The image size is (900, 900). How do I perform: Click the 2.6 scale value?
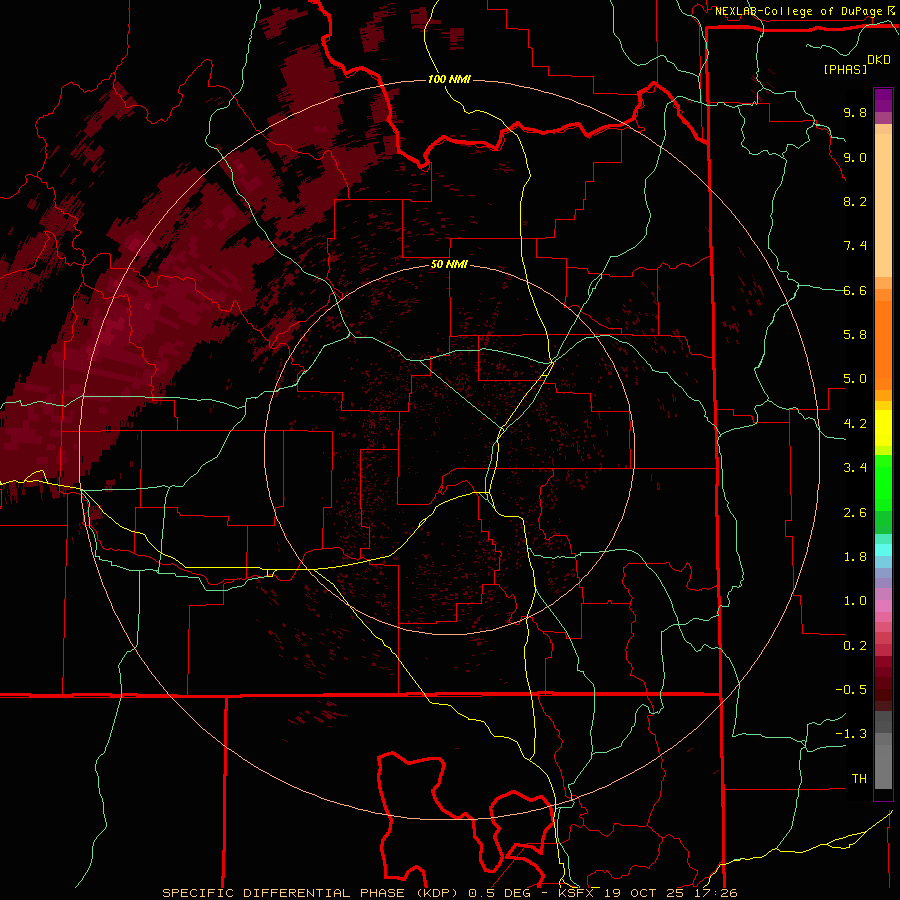(x=855, y=513)
